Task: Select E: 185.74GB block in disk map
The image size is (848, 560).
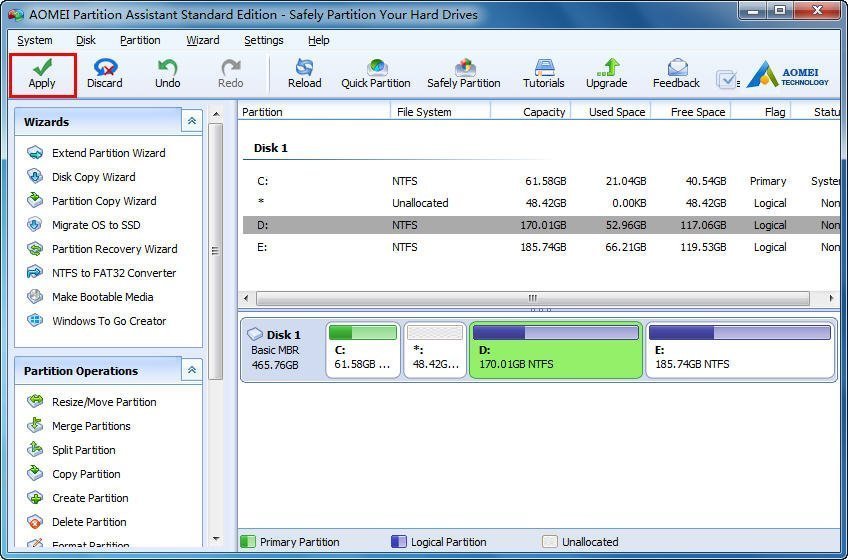Action: tap(740, 350)
